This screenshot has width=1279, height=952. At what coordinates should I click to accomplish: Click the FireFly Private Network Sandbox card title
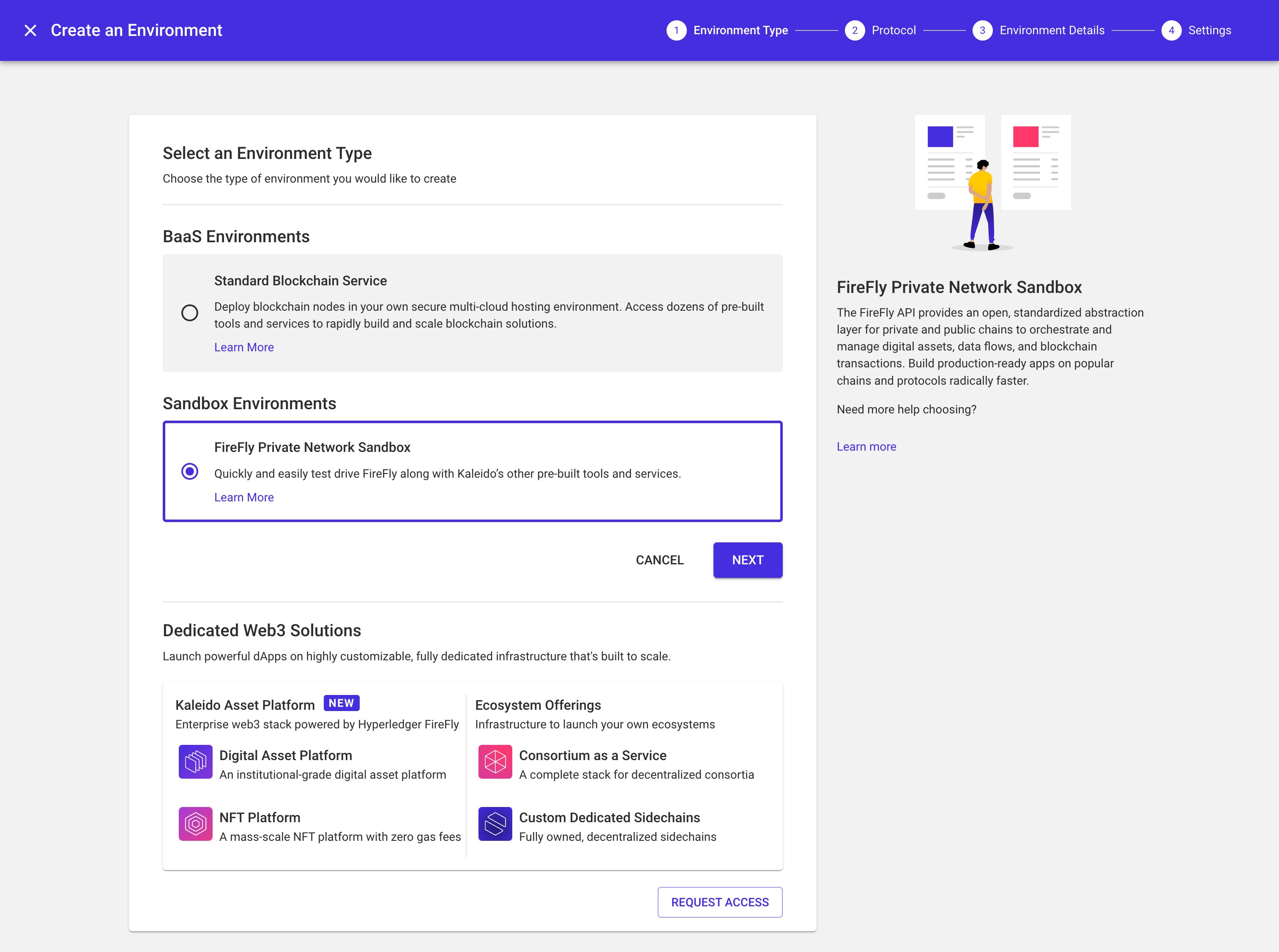tap(312, 447)
